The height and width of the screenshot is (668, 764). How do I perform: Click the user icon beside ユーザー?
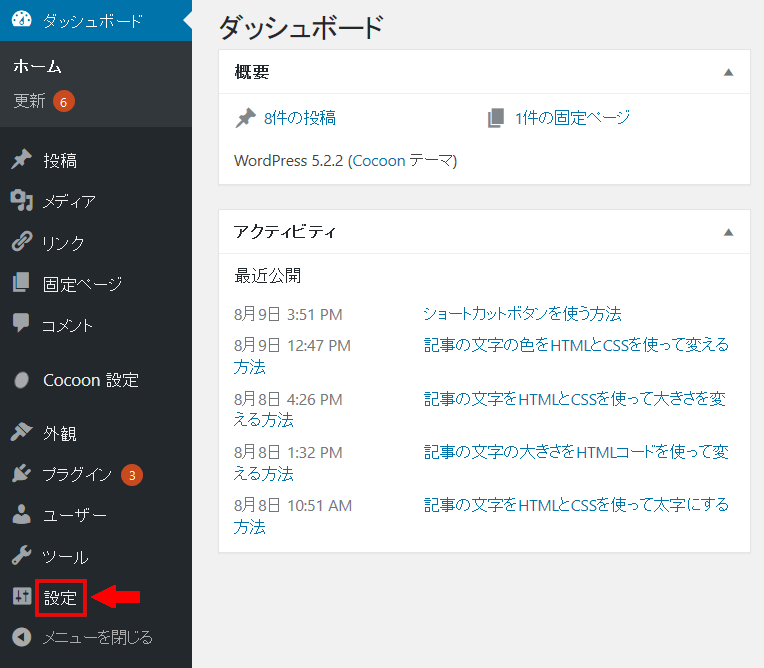[21, 515]
